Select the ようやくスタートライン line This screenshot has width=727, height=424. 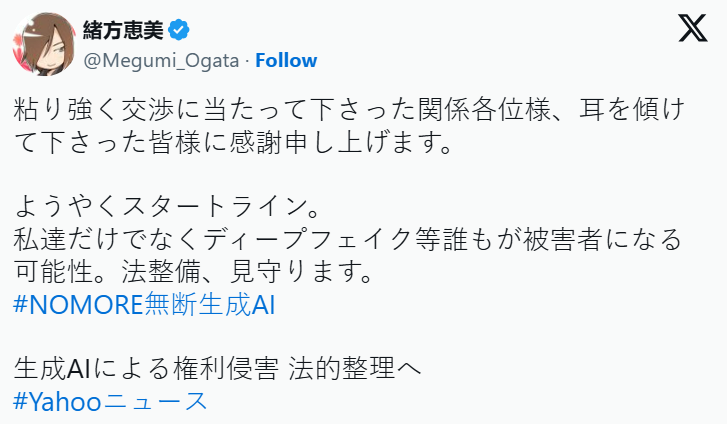(166, 207)
